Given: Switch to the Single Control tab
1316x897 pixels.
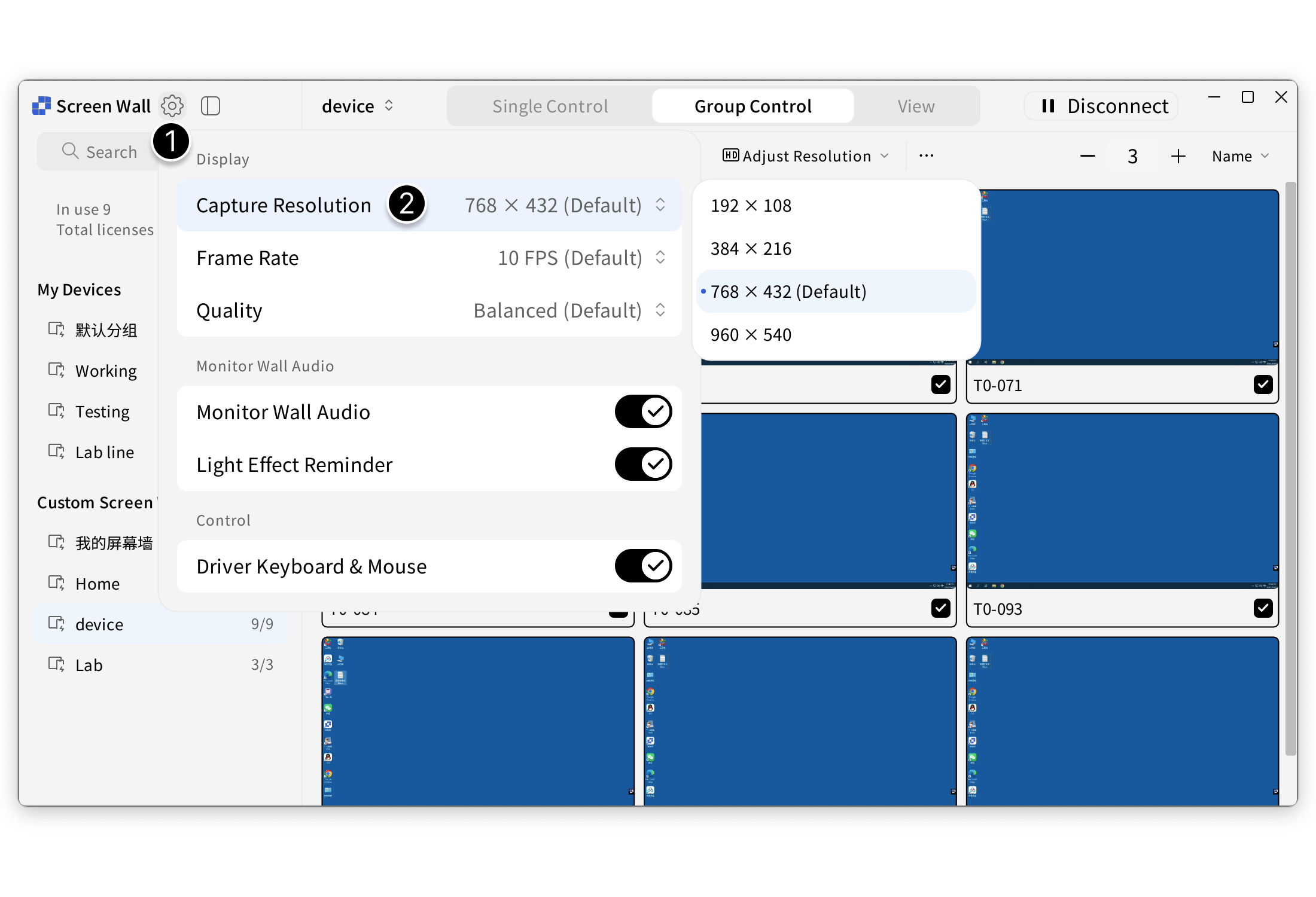Looking at the screenshot, I should coord(550,106).
